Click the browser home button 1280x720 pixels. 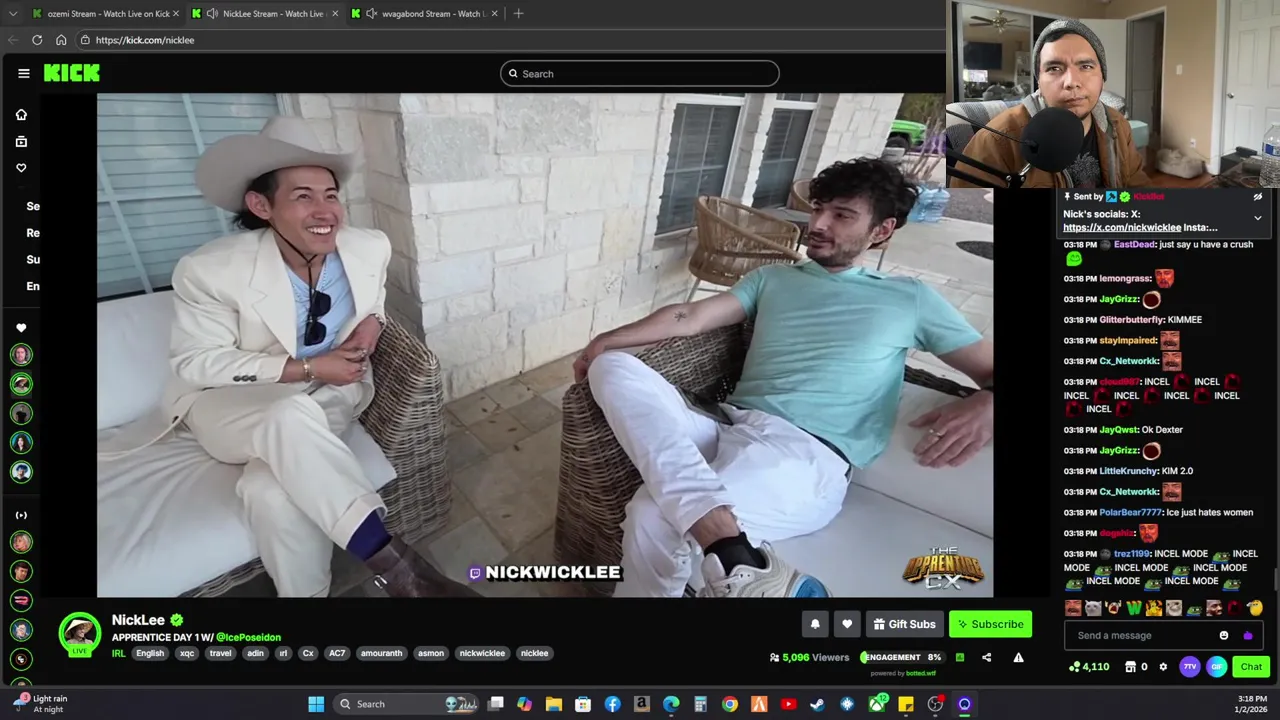(x=61, y=40)
